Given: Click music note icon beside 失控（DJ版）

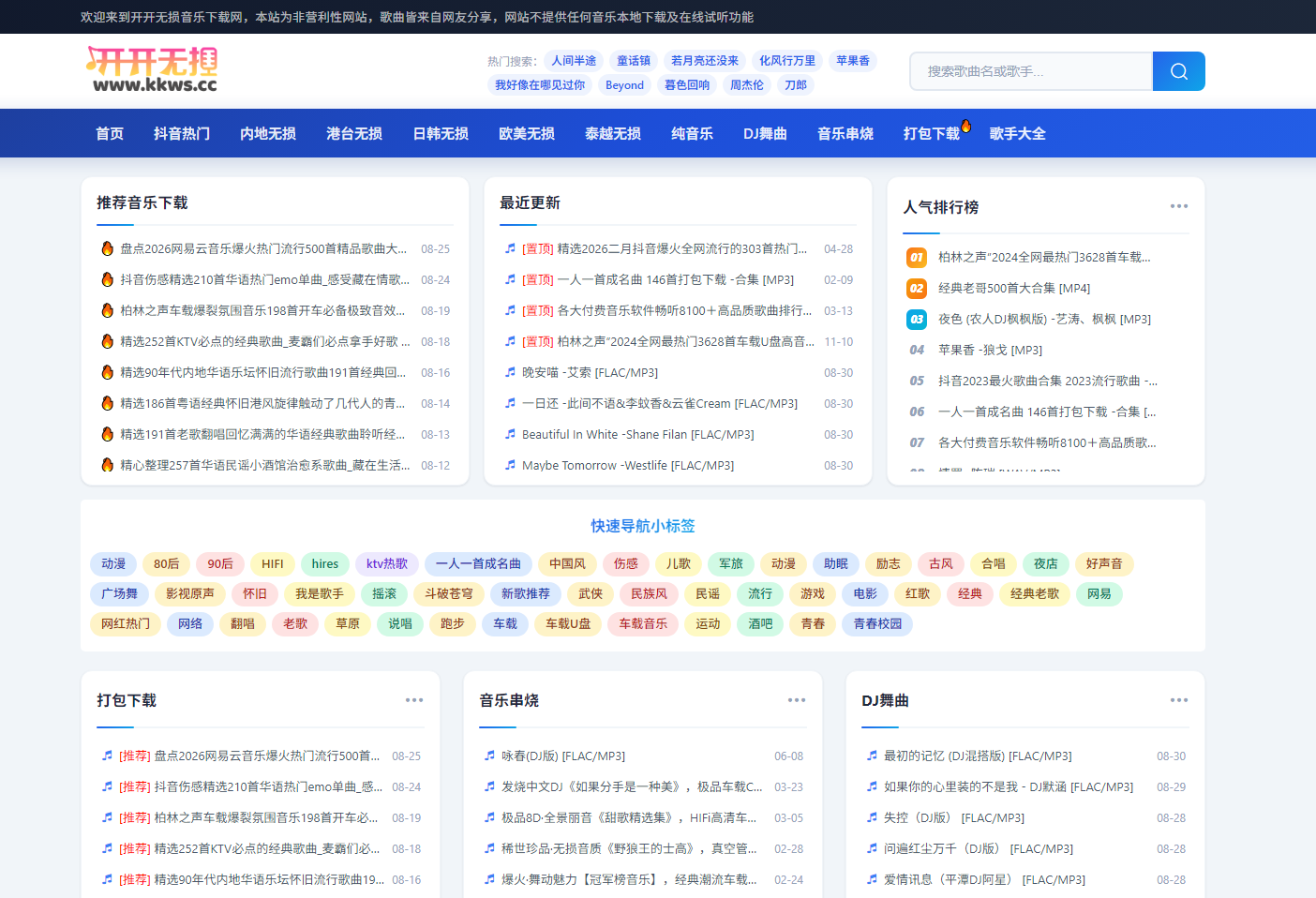Looking at the screenshot, I should click(872, 817).
